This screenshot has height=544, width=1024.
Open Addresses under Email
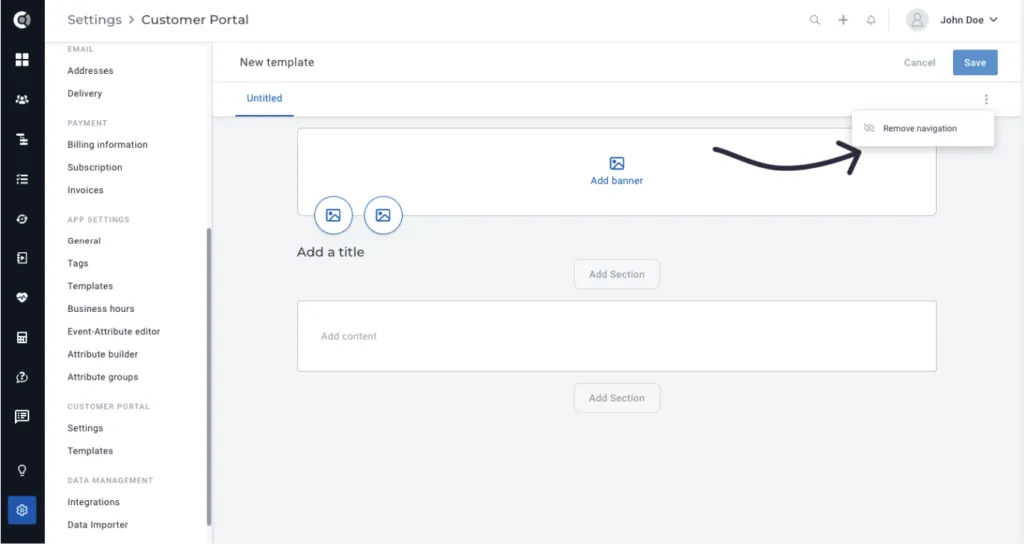[90, 71]
